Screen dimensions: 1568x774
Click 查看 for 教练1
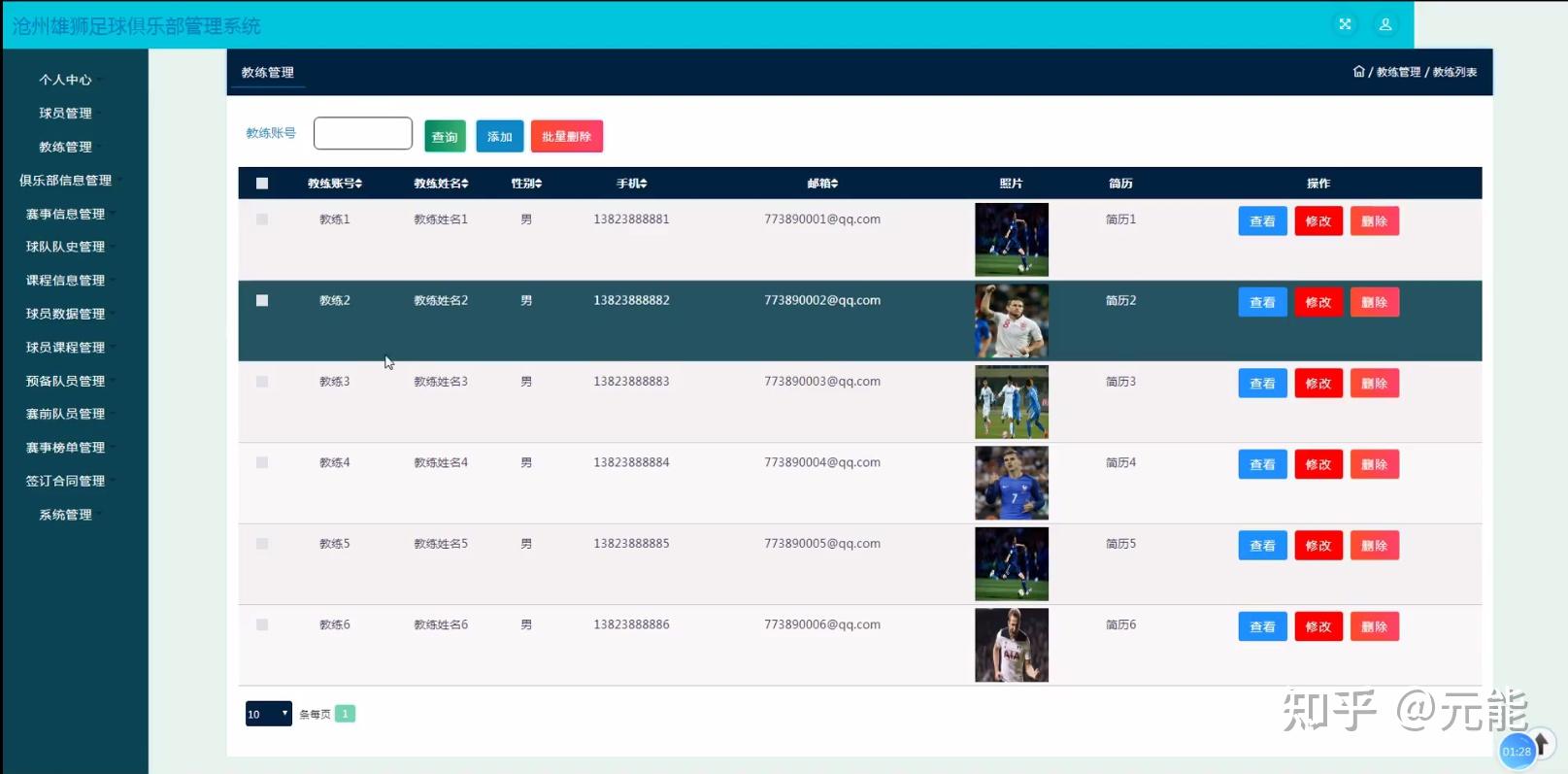(1262, 221)
